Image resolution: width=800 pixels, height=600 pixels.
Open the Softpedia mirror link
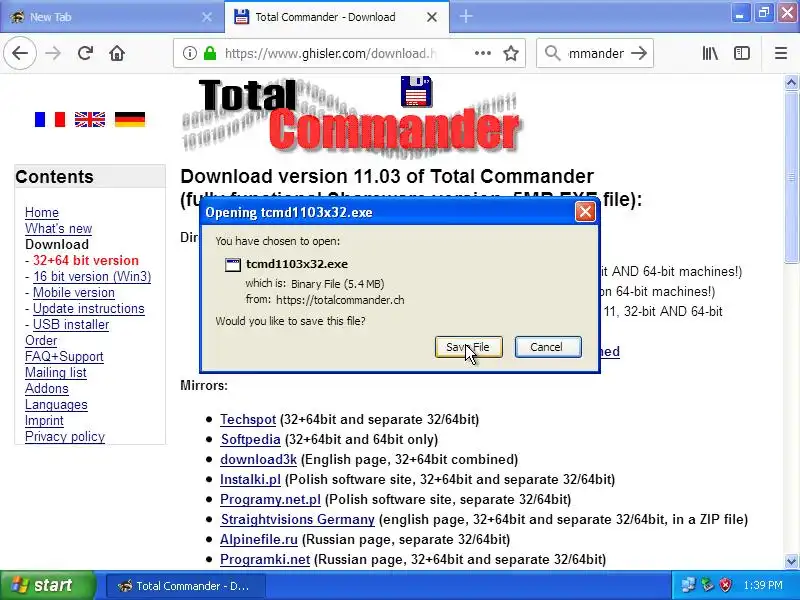(x=251, y=439)
